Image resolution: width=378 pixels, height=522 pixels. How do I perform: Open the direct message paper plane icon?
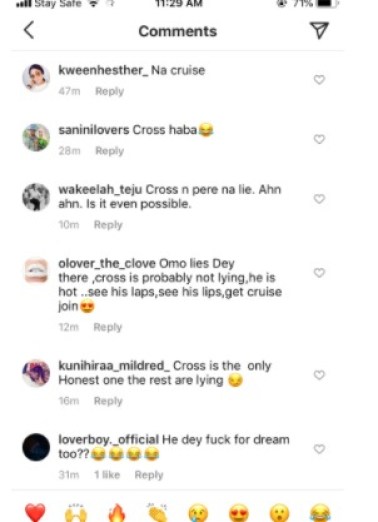coord(319,30)
